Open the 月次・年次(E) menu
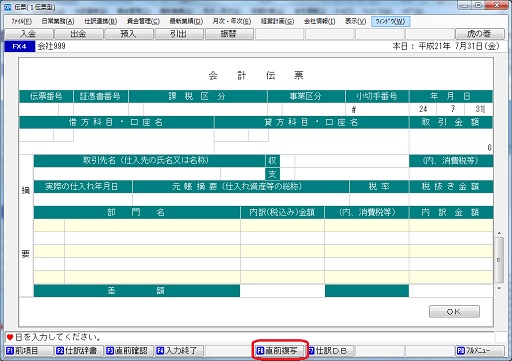The height and width of the screenshot is (361, 512). tap(232, 21)
